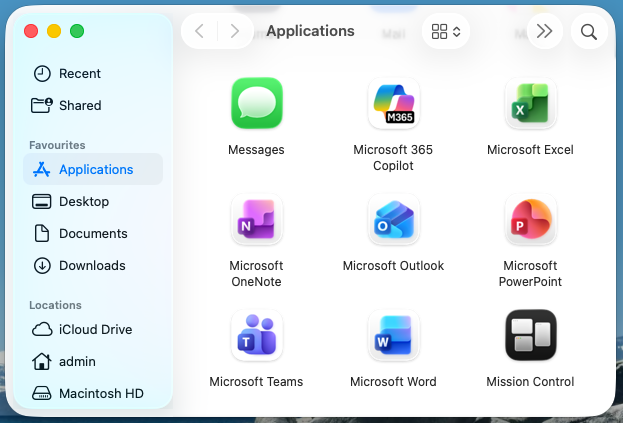Click the 'Messages' label text
Viewport: 623px width, 423px height.
pyautogui.click(x=256, y=150)
